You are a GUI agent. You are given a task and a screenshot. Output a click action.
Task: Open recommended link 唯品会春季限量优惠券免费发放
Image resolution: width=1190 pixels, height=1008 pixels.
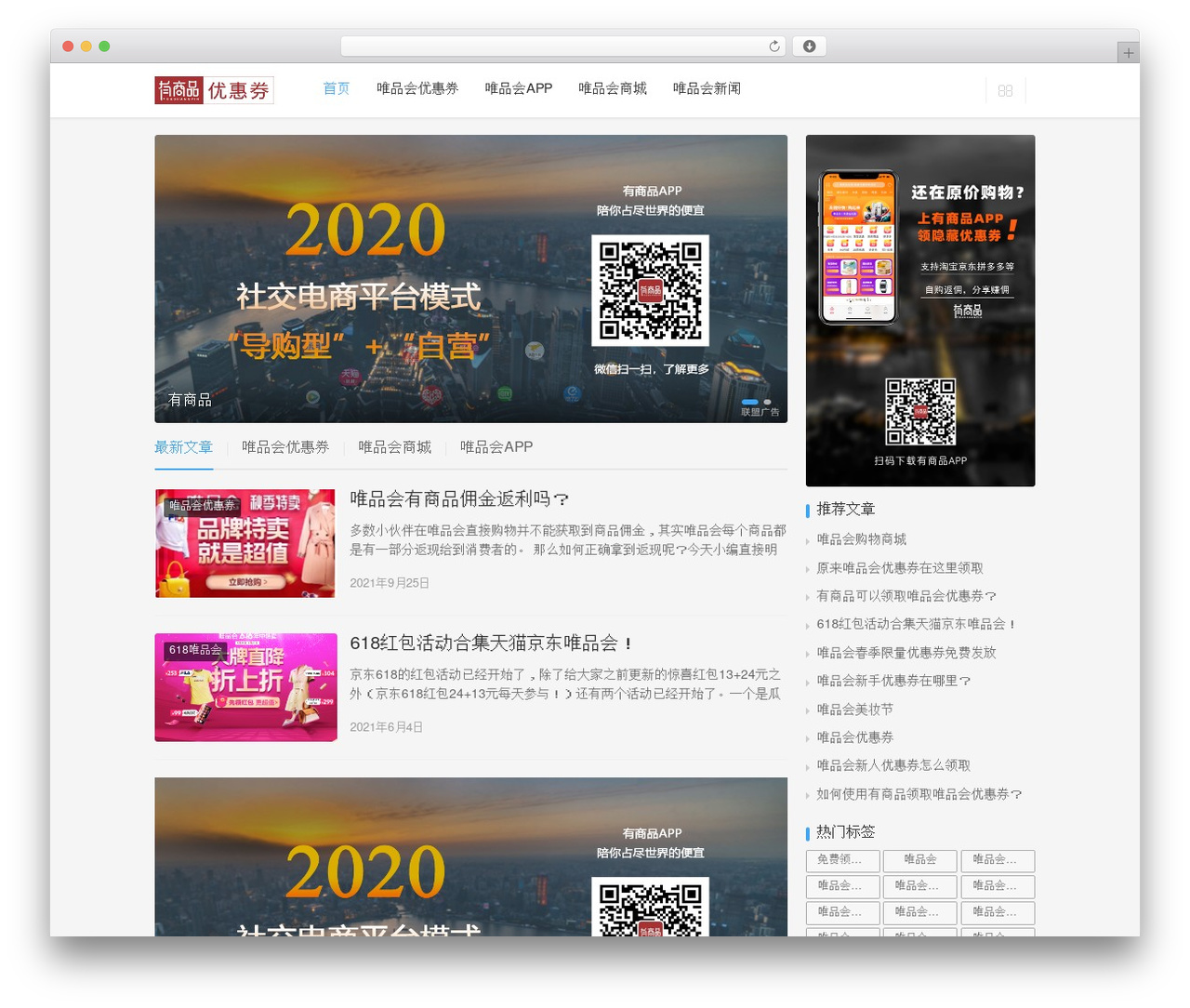coord(906,653)
